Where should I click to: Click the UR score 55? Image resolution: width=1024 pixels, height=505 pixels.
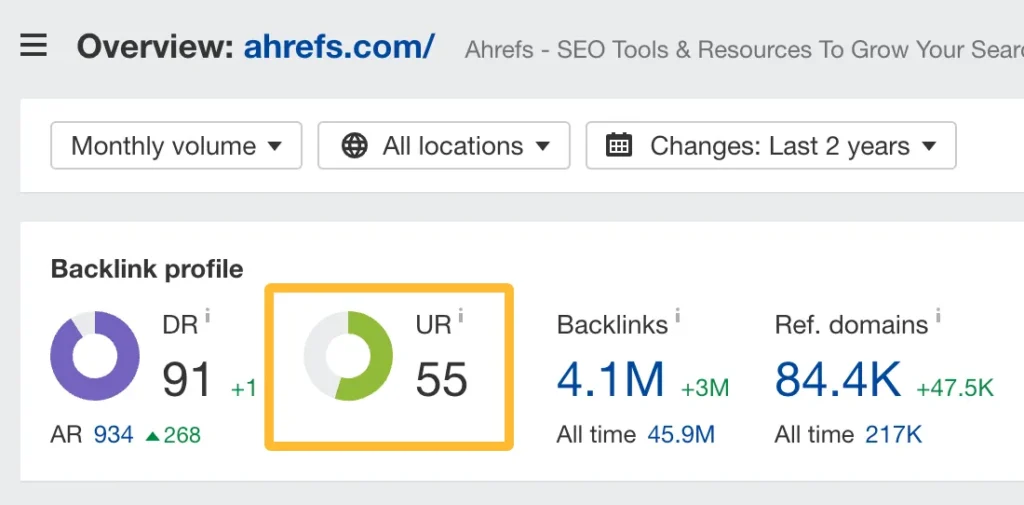point(442,380)
